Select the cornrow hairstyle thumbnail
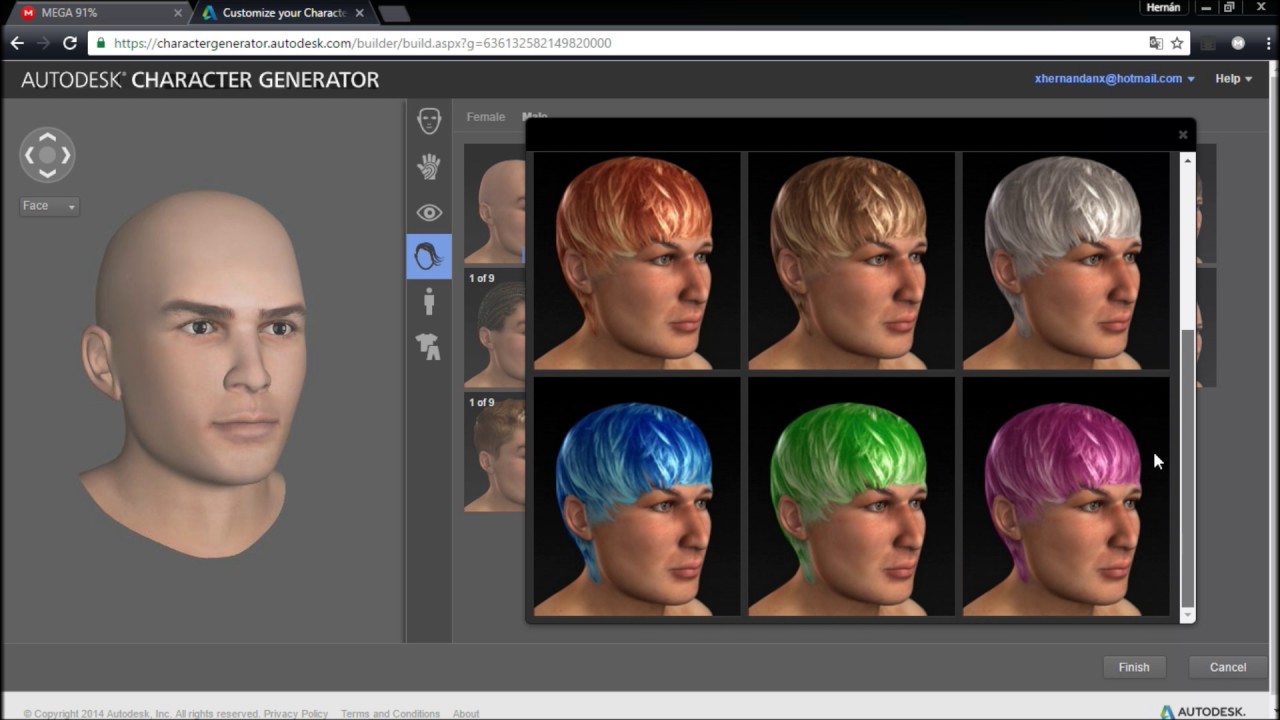Viewport: 1280px width, 720px height. [495, 328]
